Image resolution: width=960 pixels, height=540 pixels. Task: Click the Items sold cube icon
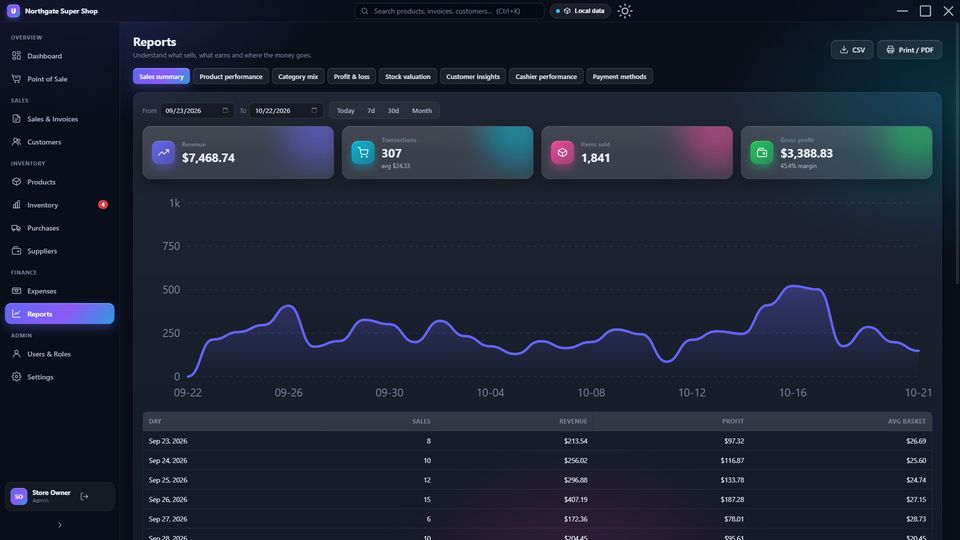pyautogui.click(x=562, y=152)
